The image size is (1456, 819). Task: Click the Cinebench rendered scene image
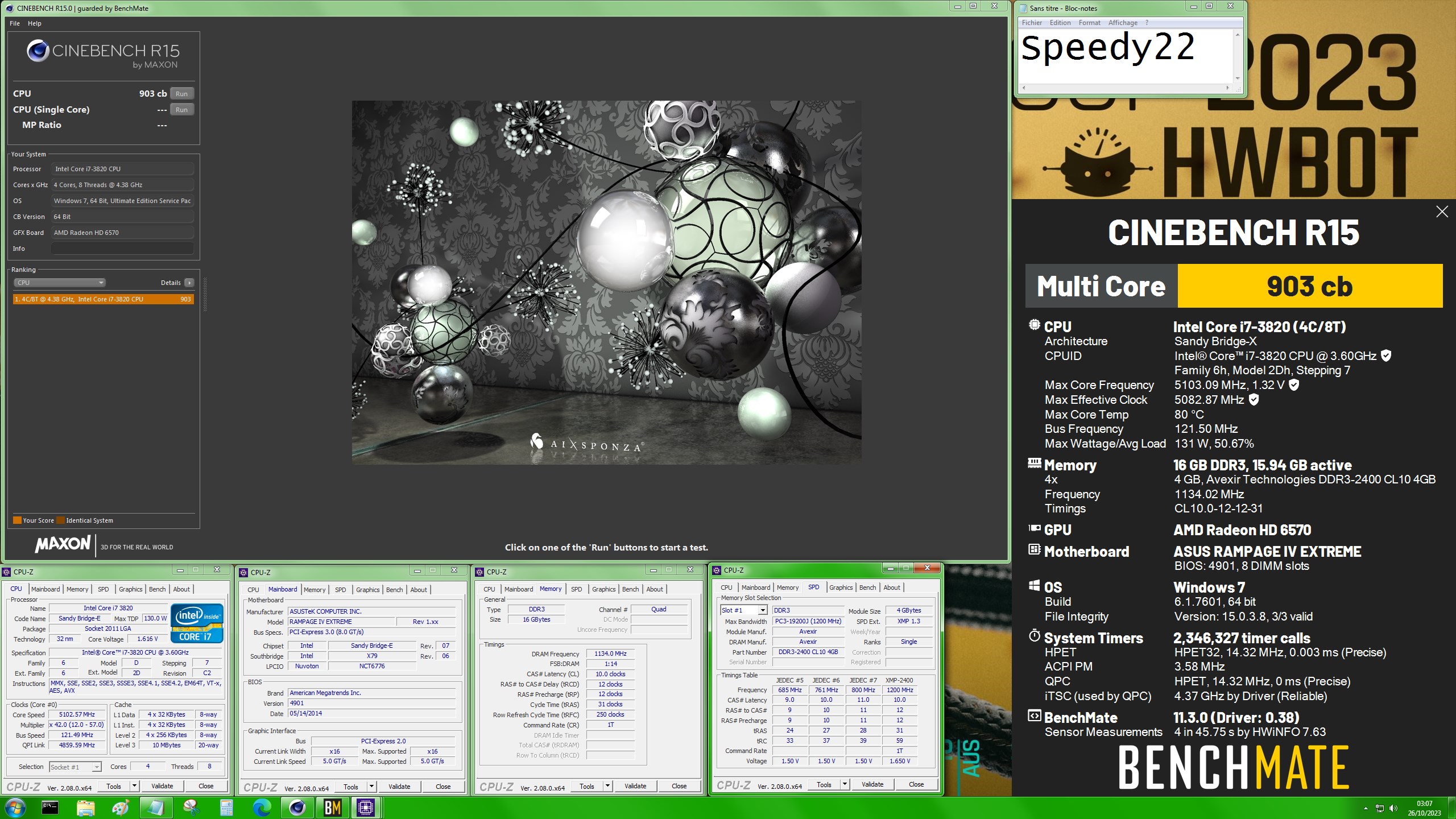(x=606, y=283)
